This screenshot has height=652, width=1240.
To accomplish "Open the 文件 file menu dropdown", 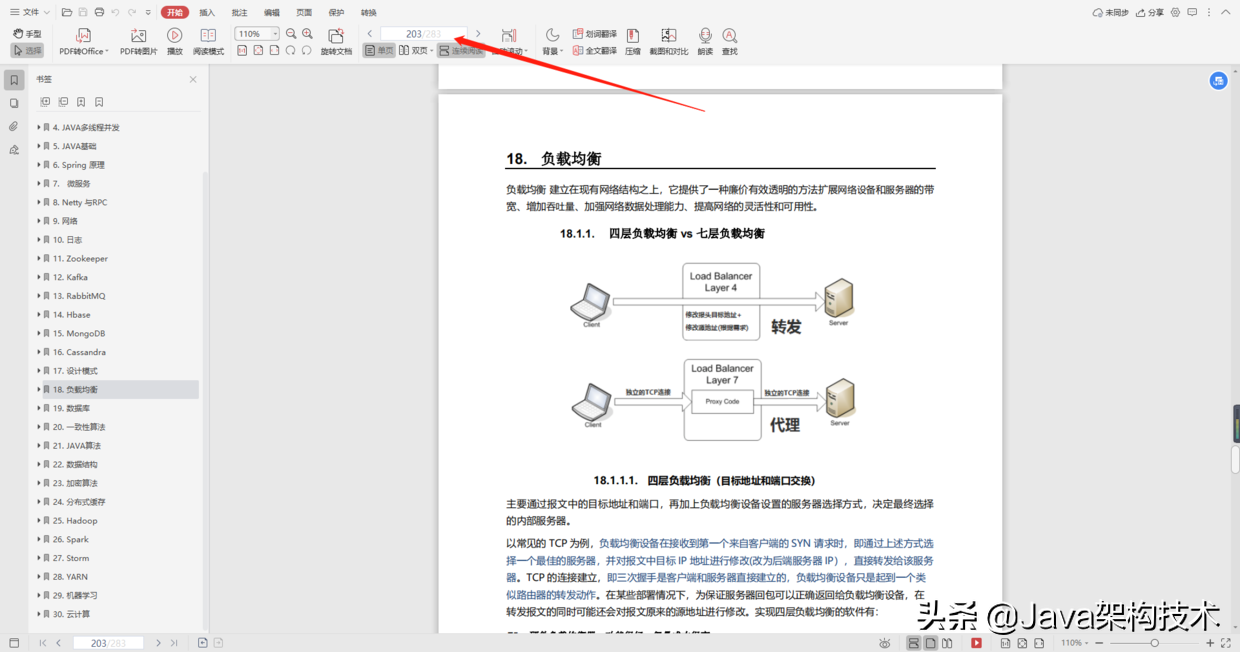I will pos(28,12).
